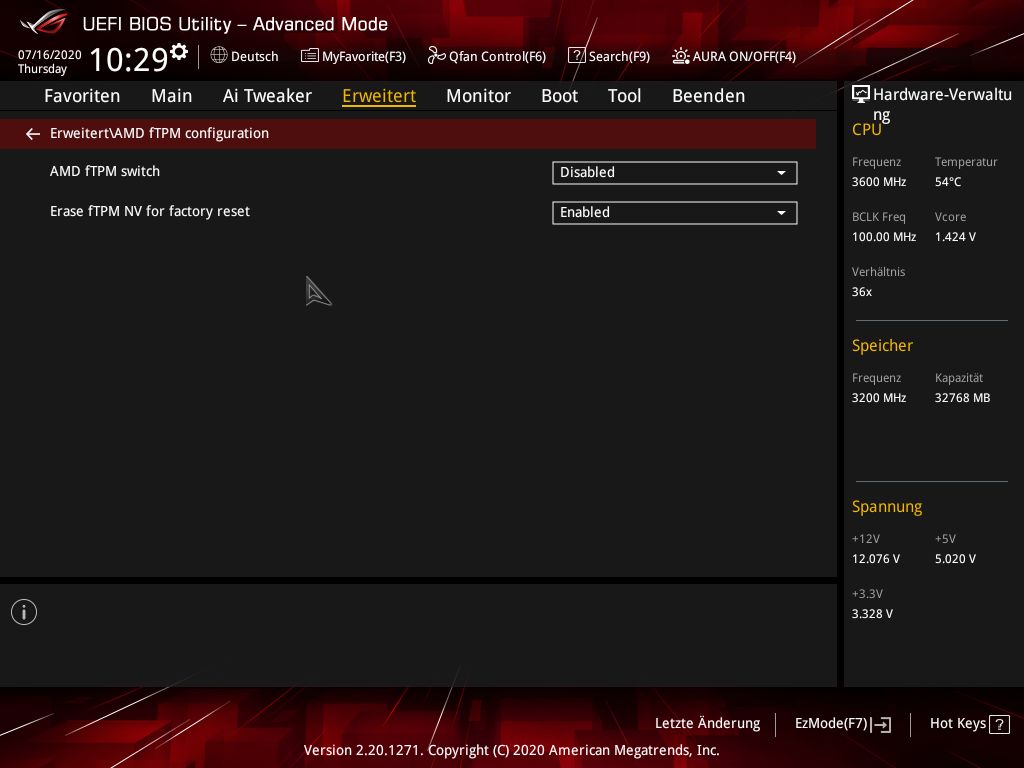Click the 07/16/2020 date

pos(50,55)
